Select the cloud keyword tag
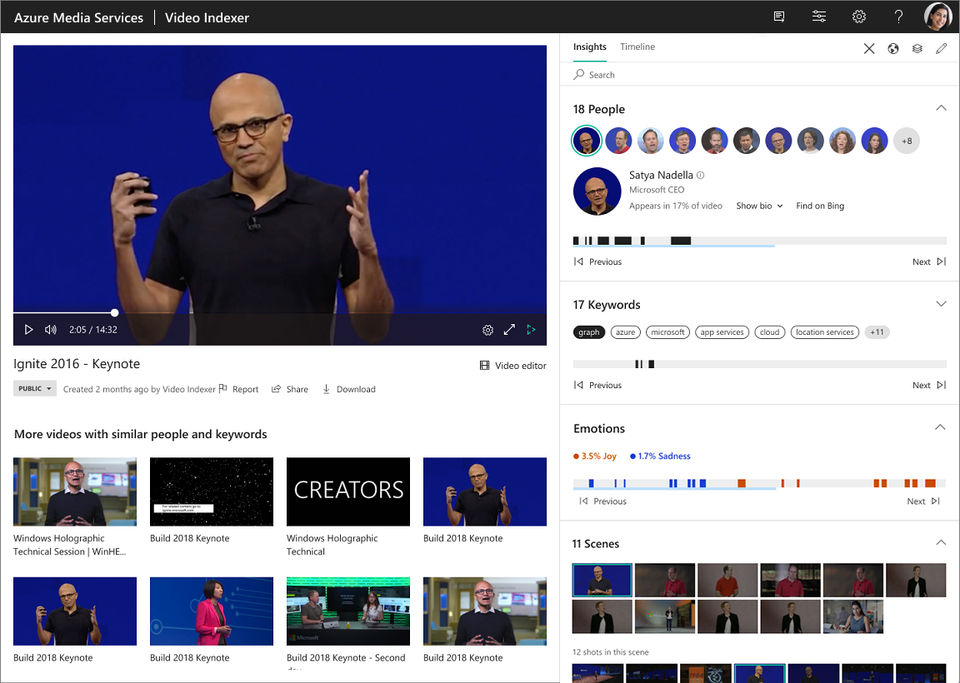Screen dimensions: 960x683 [770, 332]
